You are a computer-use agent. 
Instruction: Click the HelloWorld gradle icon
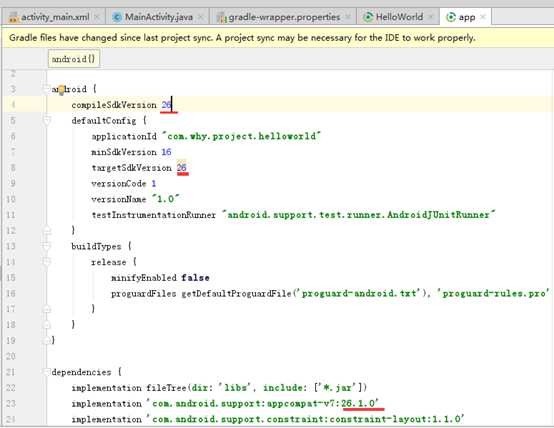pos(368,17)
